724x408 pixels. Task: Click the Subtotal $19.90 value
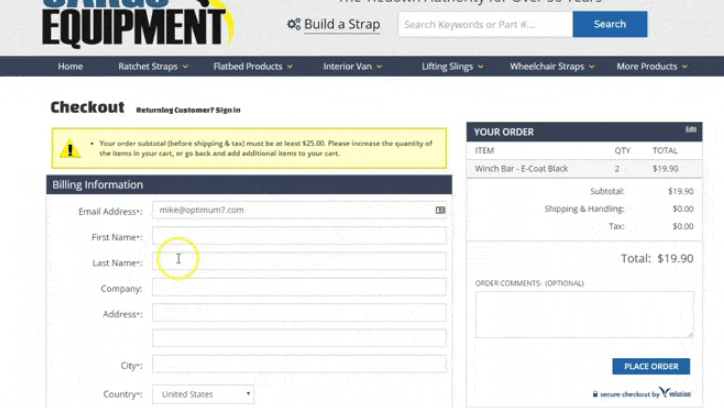pos(681,191)
